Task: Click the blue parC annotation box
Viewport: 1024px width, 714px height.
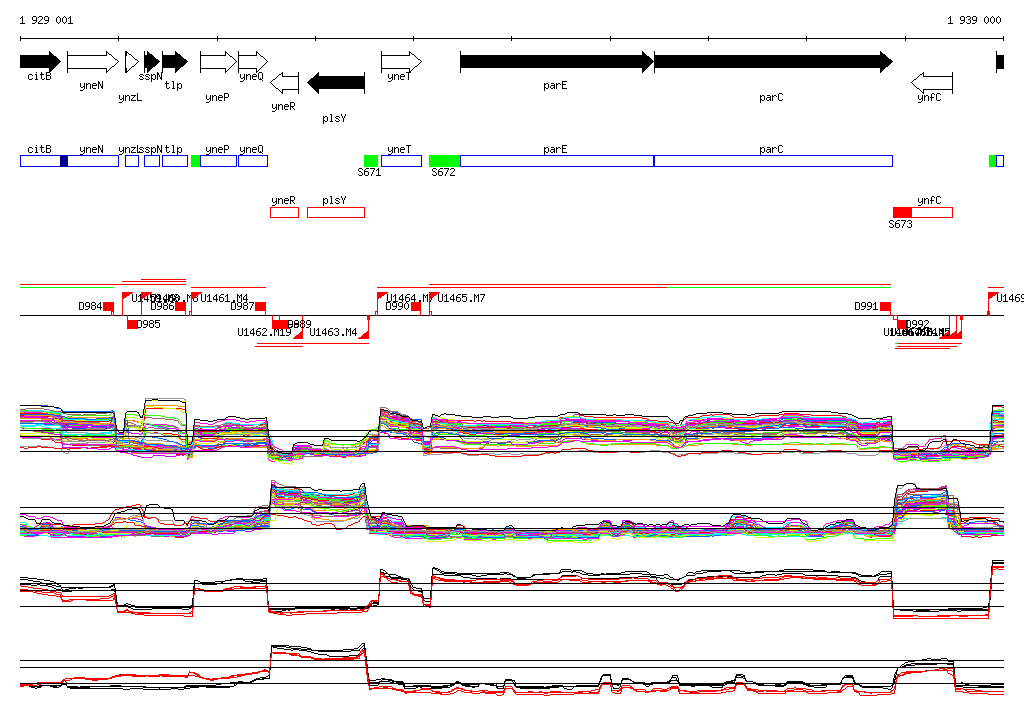Action: (773, 161)
